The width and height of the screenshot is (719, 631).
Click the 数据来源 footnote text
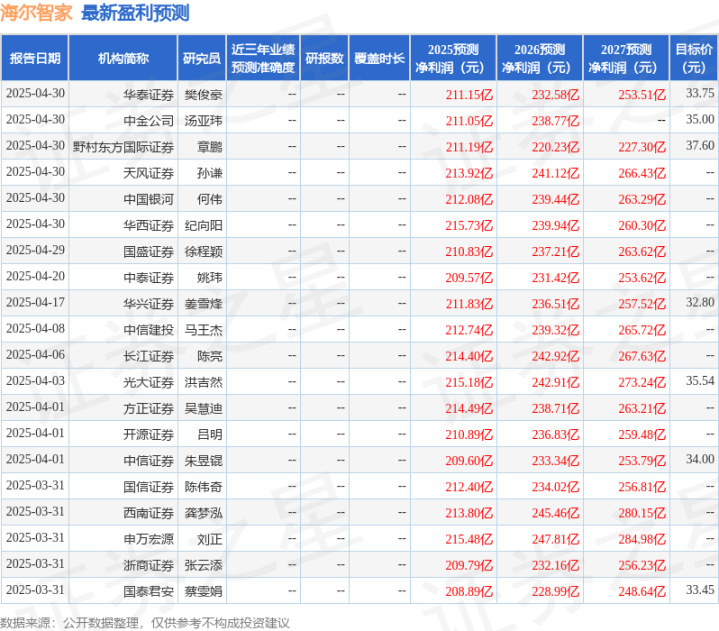click(145, 623)
